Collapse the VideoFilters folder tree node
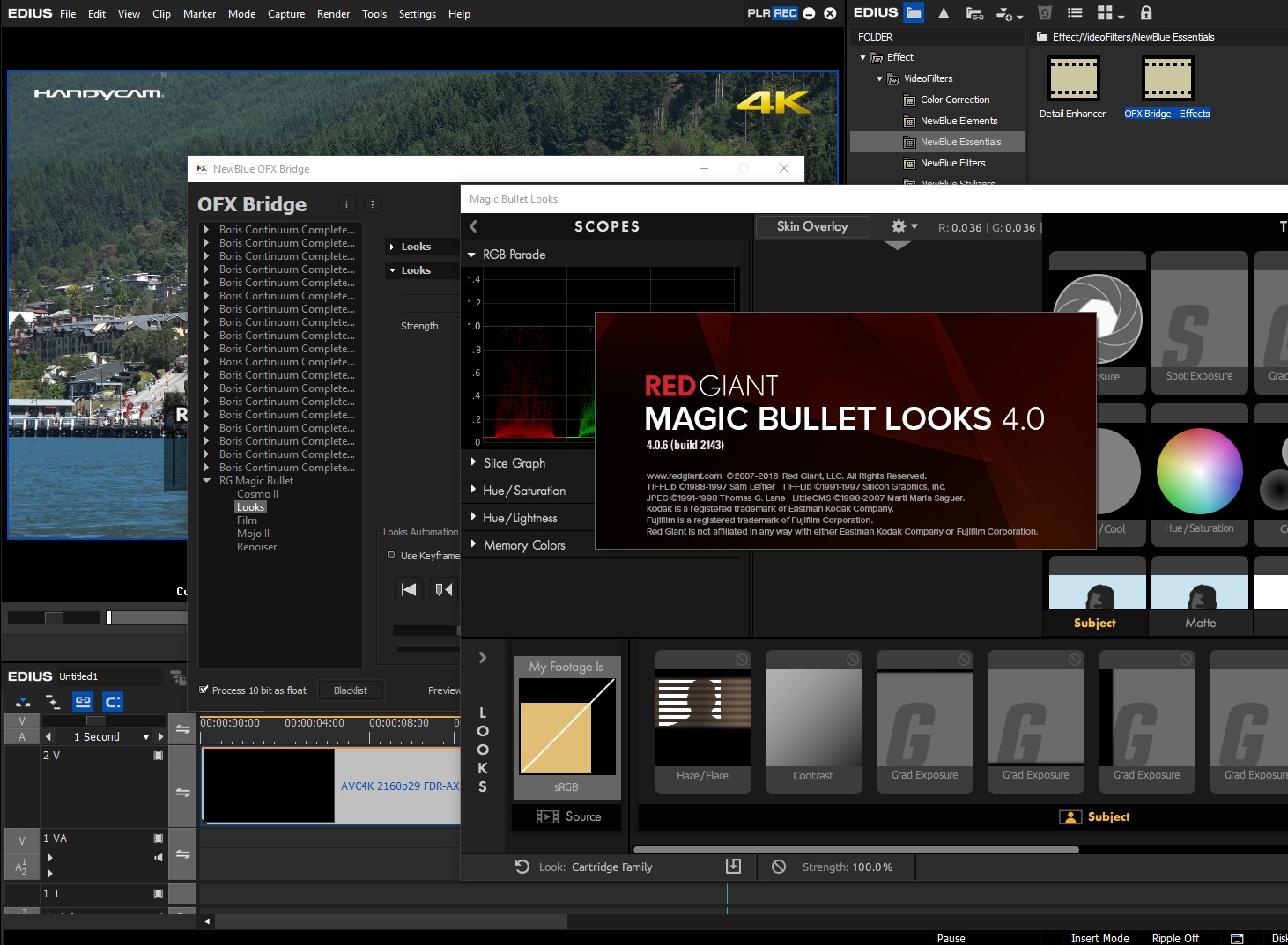 tap(880, 78)
